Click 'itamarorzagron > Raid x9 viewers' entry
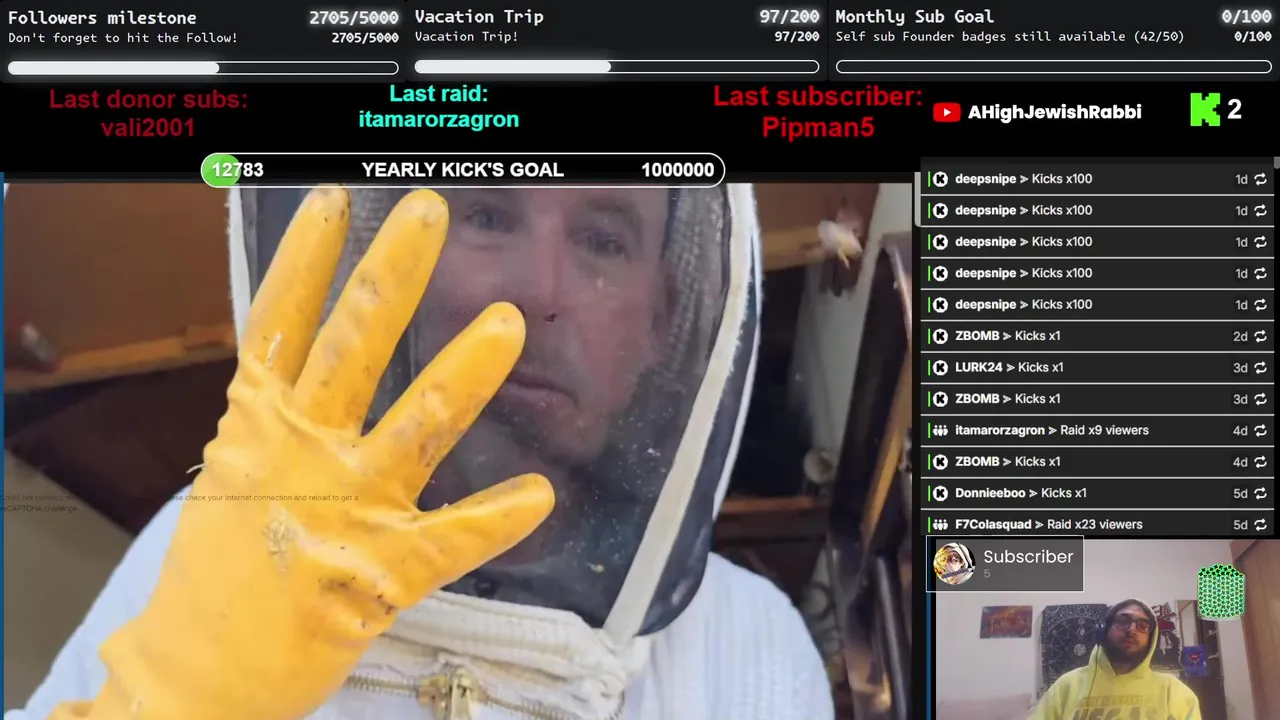 coord(1052,430)
